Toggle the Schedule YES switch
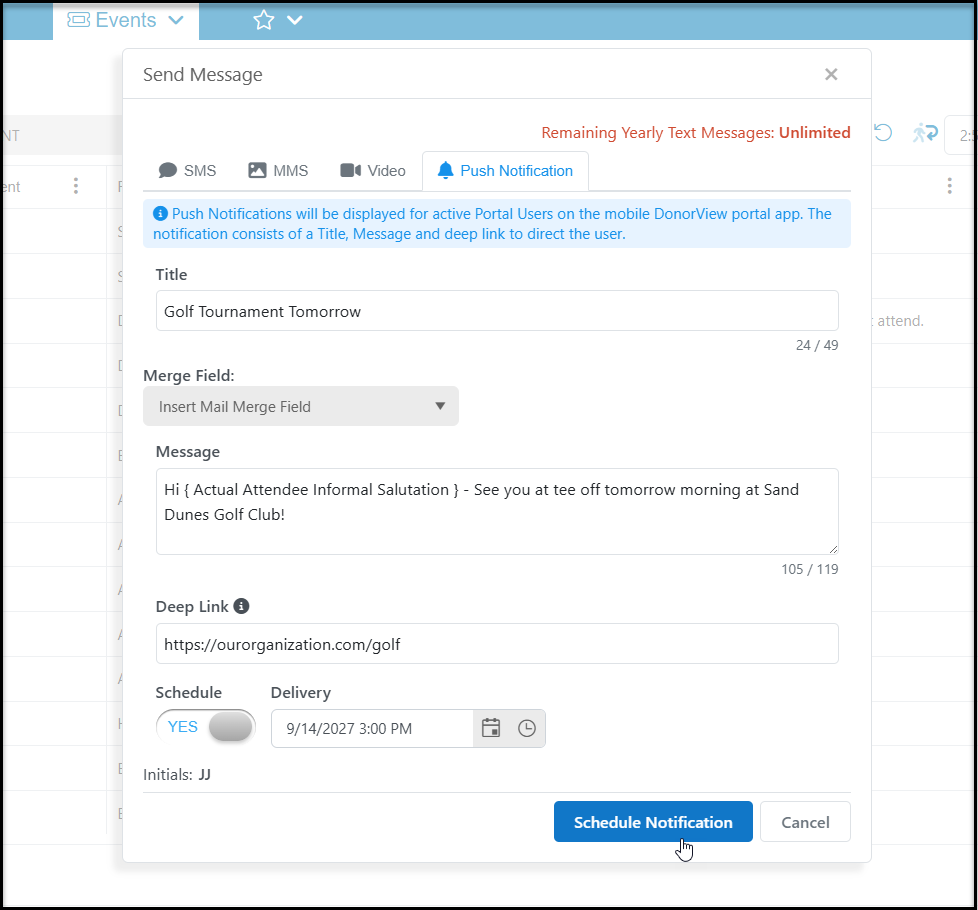Screen dimensions: 978x910 coord(206,727)
